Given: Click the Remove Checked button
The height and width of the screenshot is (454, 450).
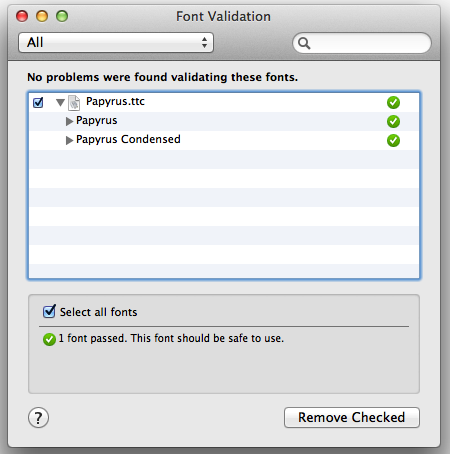Looking at the screenshot, I should tap(352, 417).
